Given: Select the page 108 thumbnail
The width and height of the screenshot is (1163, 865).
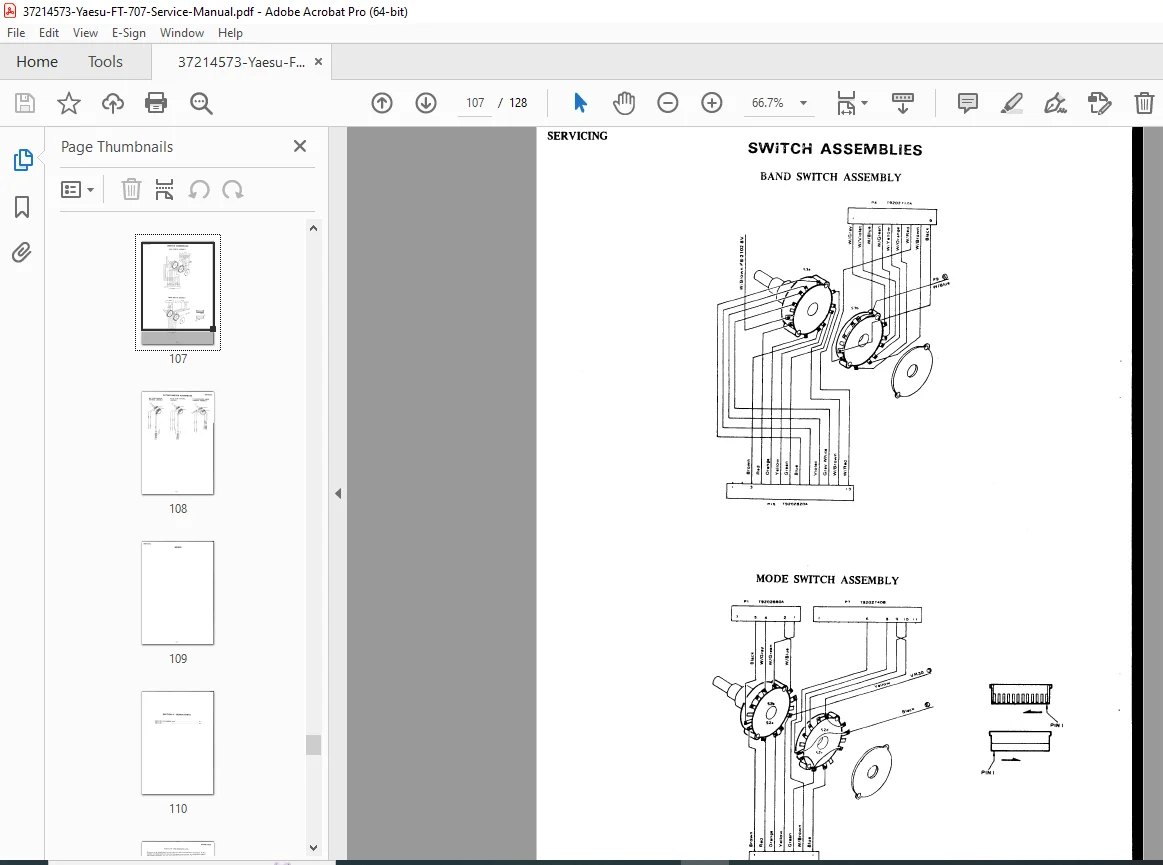Looking at the screenshot, I should (178, 443).
